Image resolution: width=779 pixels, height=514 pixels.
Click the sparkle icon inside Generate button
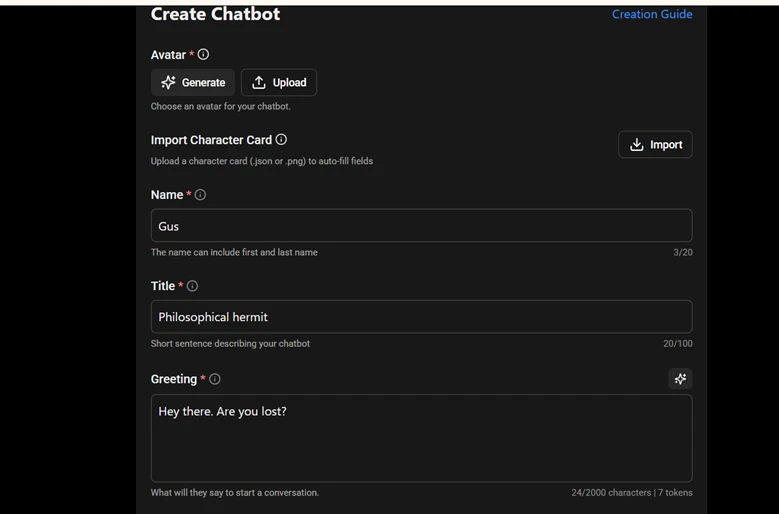coord(169,83)
